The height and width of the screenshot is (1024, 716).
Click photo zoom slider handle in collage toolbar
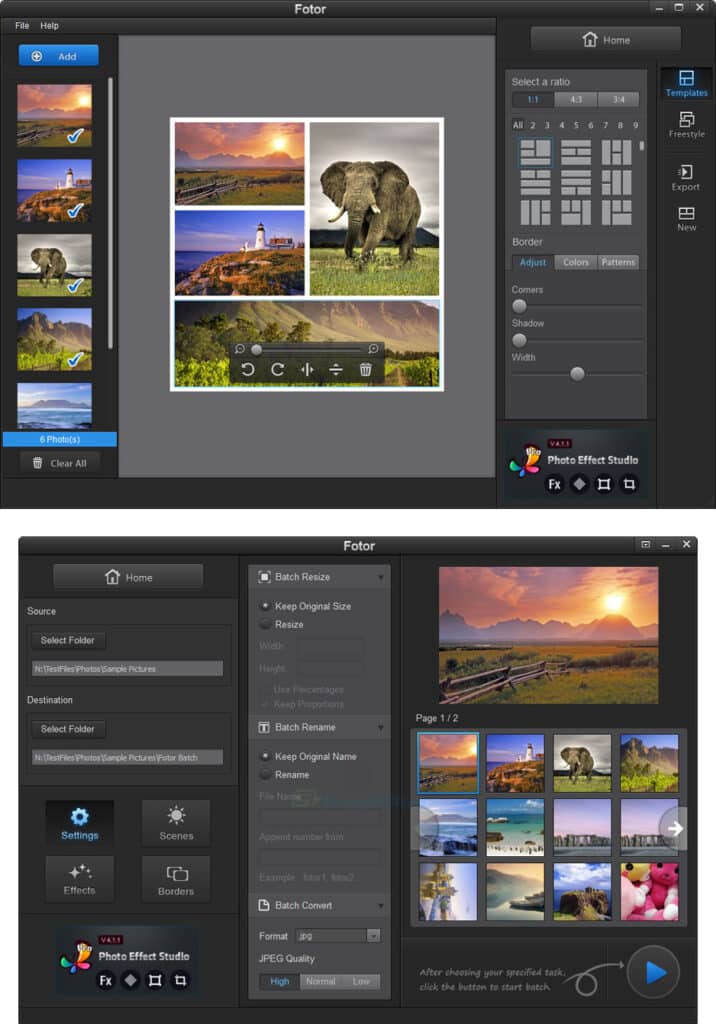257,349
